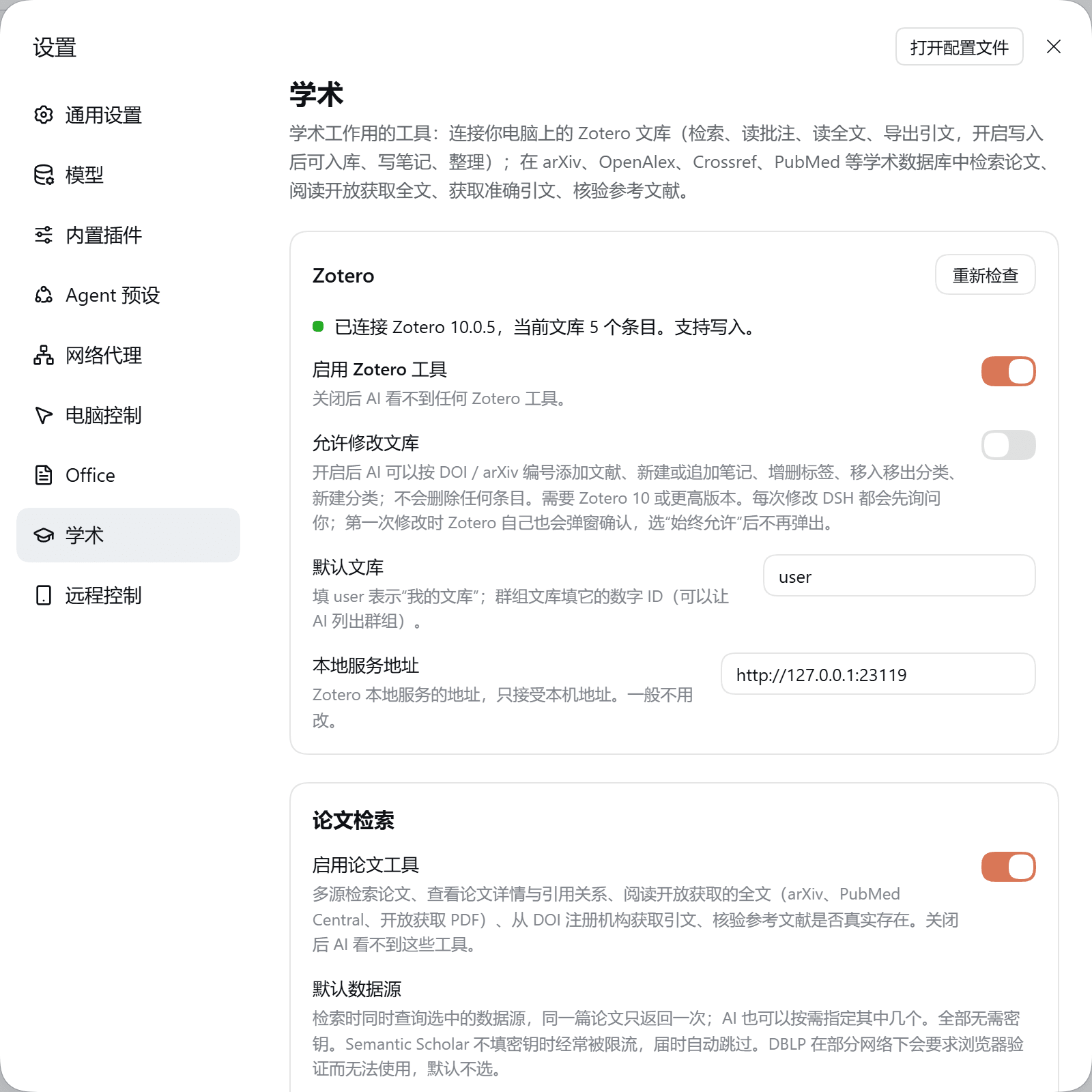
Task: Click the icon beside Agent 预设
Action: [x=44, y=295]
